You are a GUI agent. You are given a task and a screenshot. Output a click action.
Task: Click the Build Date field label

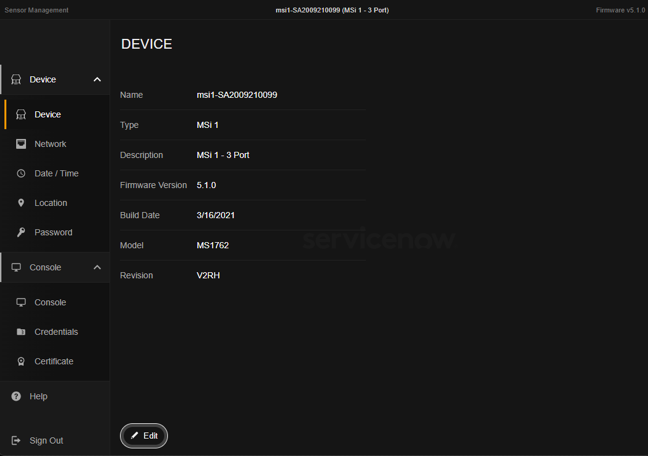pos(140,215)
